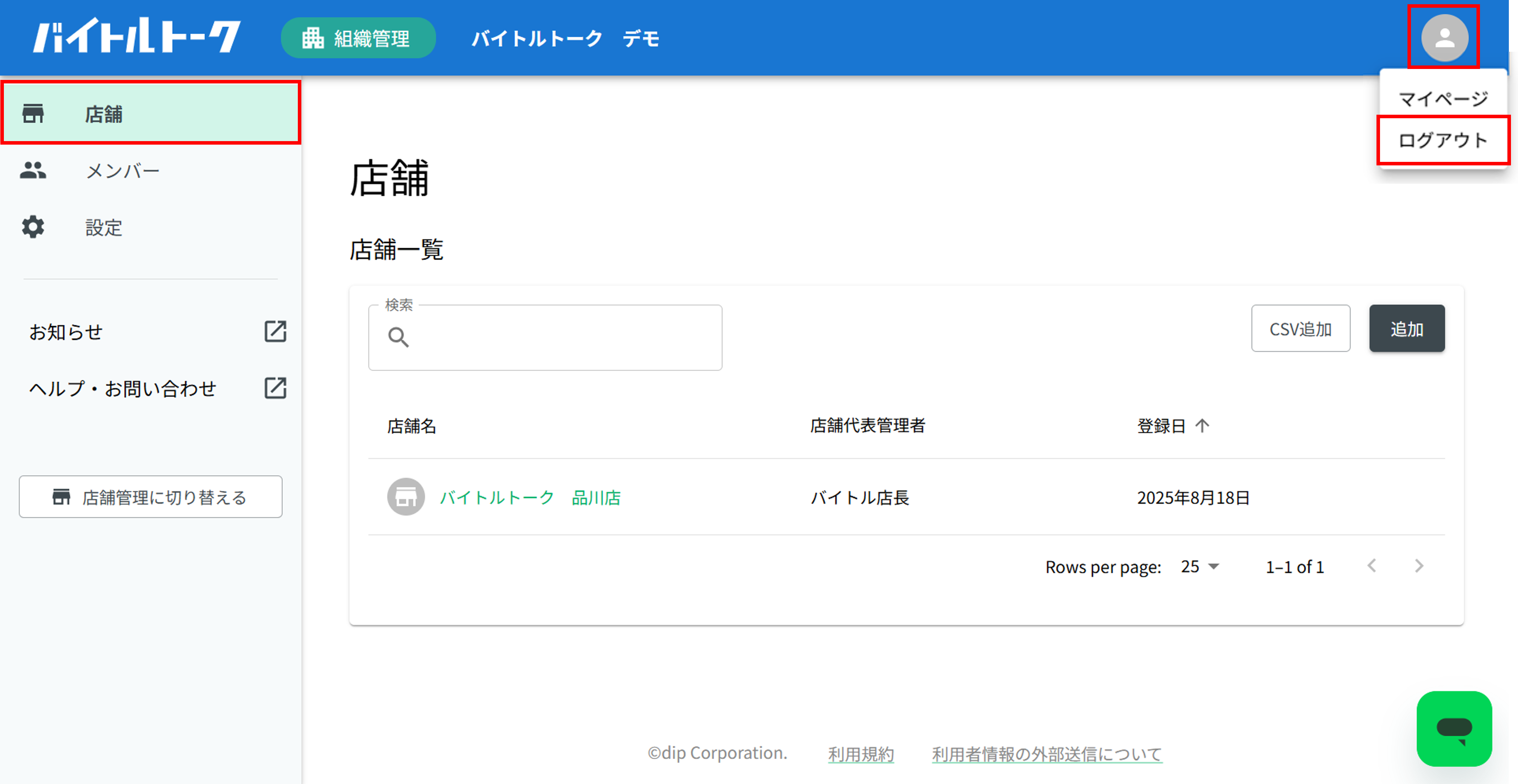Screen dimensions: 1518x784
Task: Open the green chat support widget
Action: tap(1454, 729)
